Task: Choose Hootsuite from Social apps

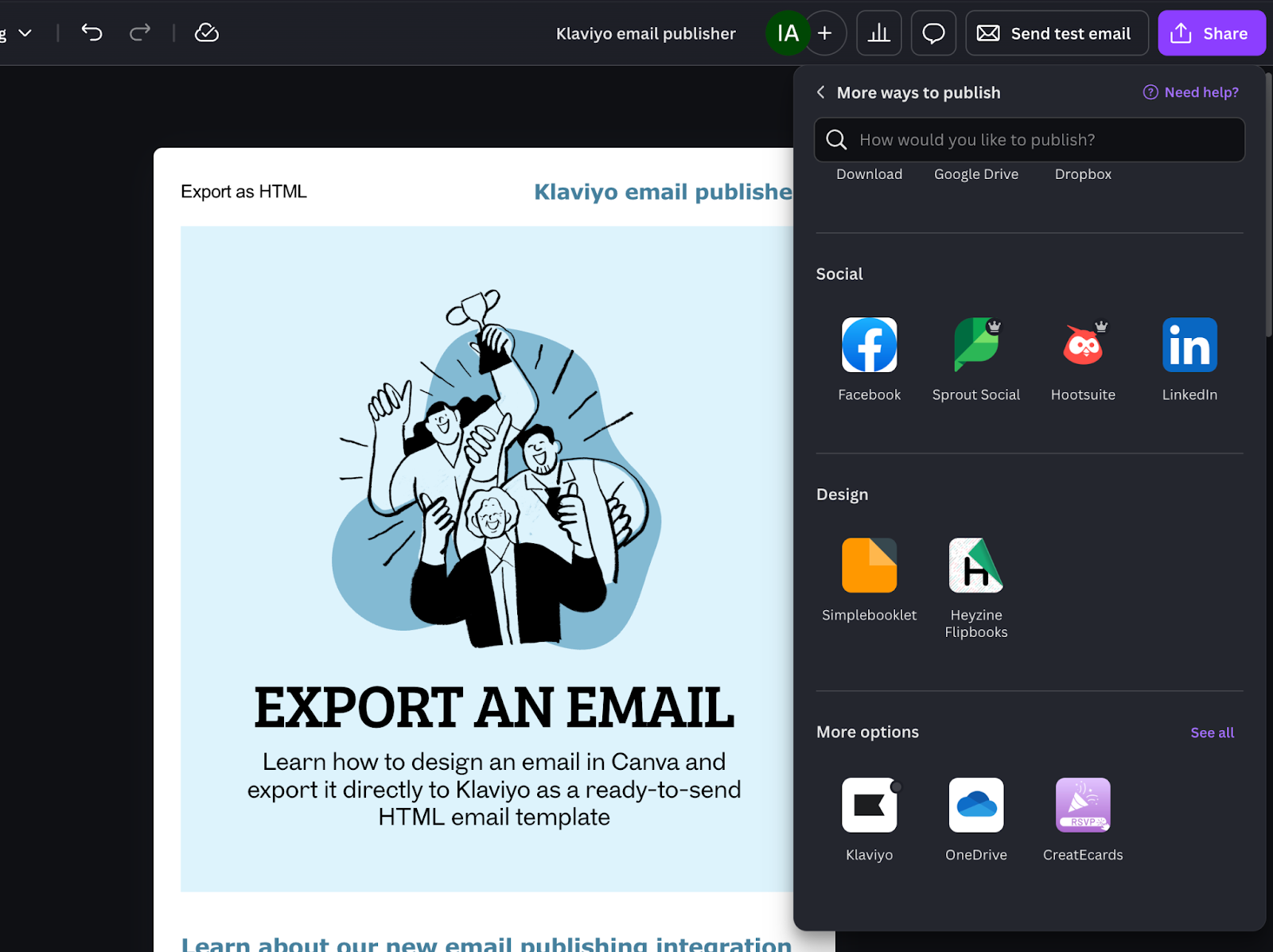Action: 1082,345
